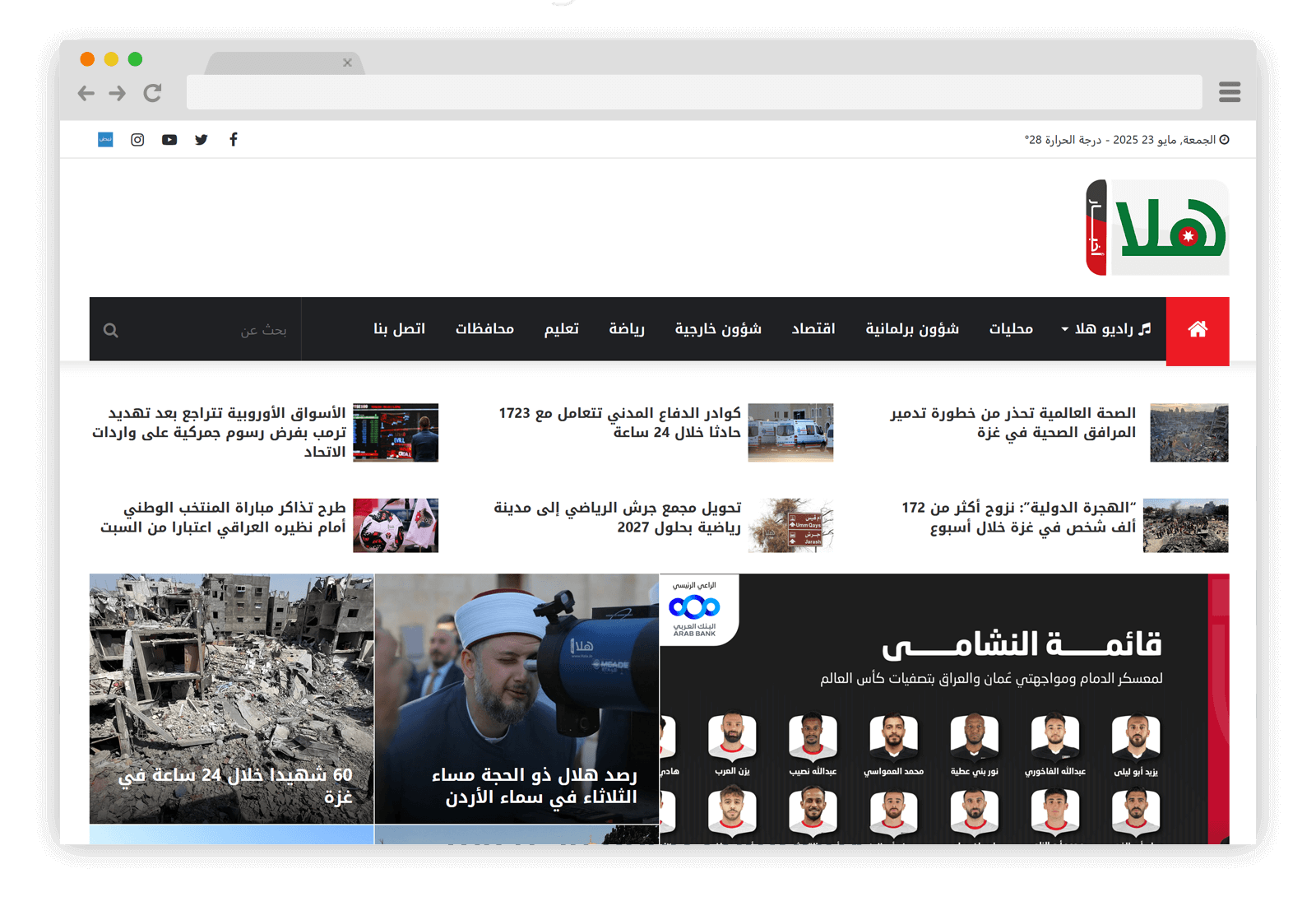The width and height of the screenshot is (1316, 906).
Task: Open 60 شهيدا خلال 24 ساعة story
Action: point(231,699)
